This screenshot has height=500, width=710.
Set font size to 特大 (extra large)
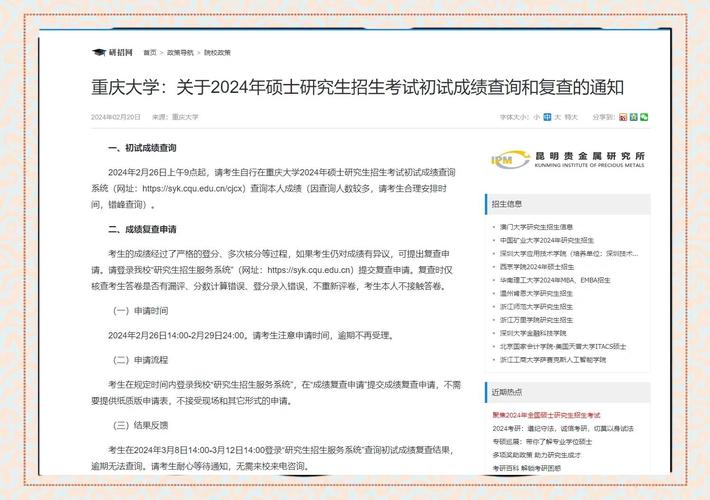pos(571,117)
